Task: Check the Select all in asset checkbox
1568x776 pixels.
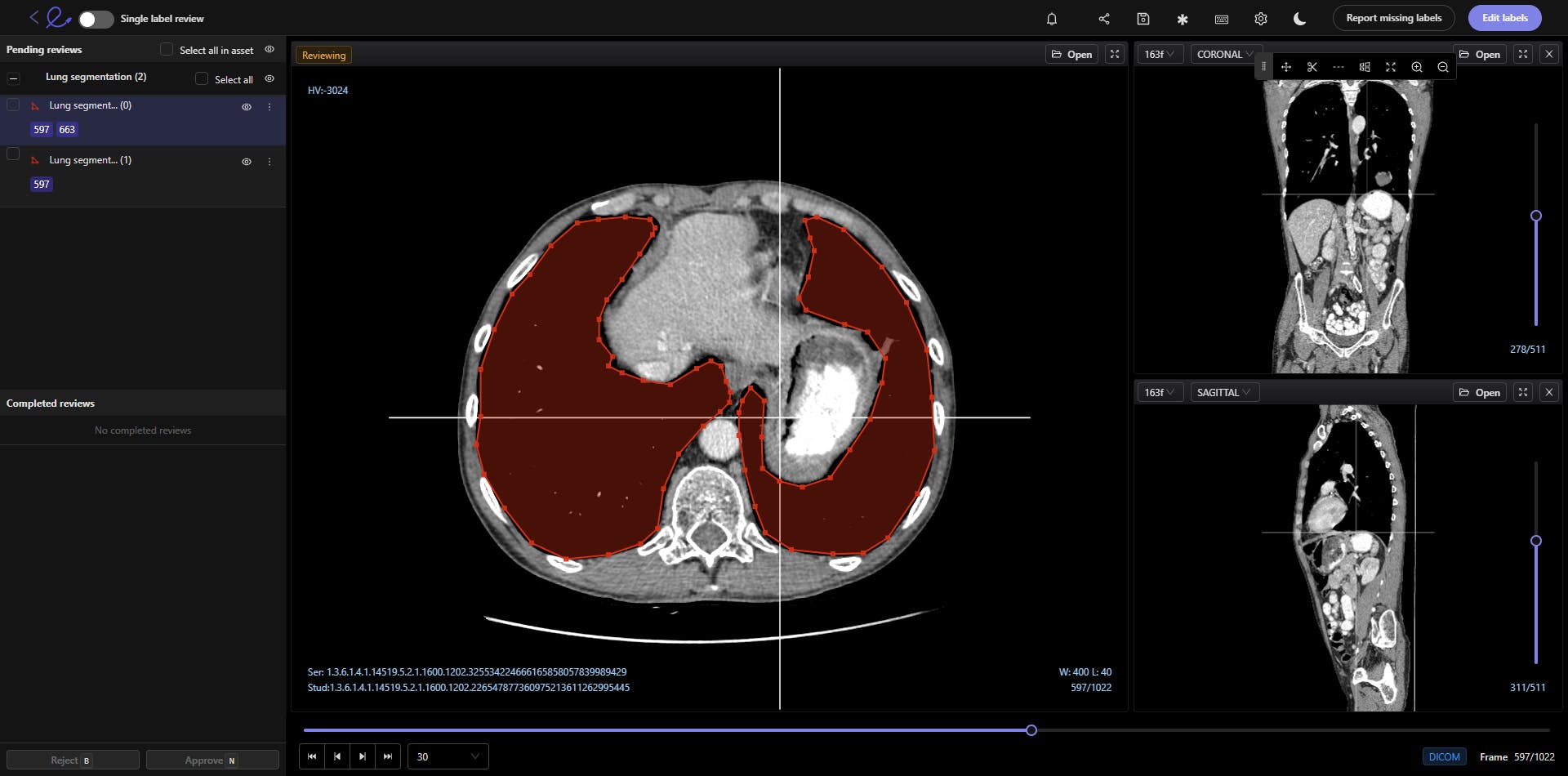Action: pos(166,50)
